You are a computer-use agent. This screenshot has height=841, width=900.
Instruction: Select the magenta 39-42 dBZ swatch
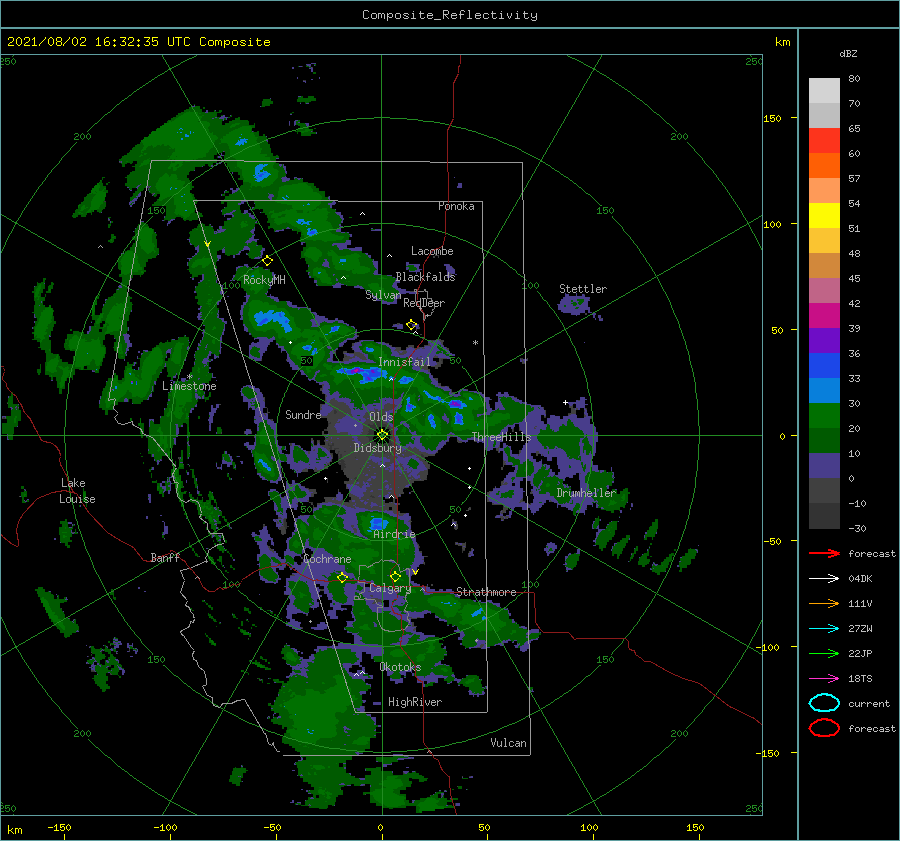(x=824, y=316)
